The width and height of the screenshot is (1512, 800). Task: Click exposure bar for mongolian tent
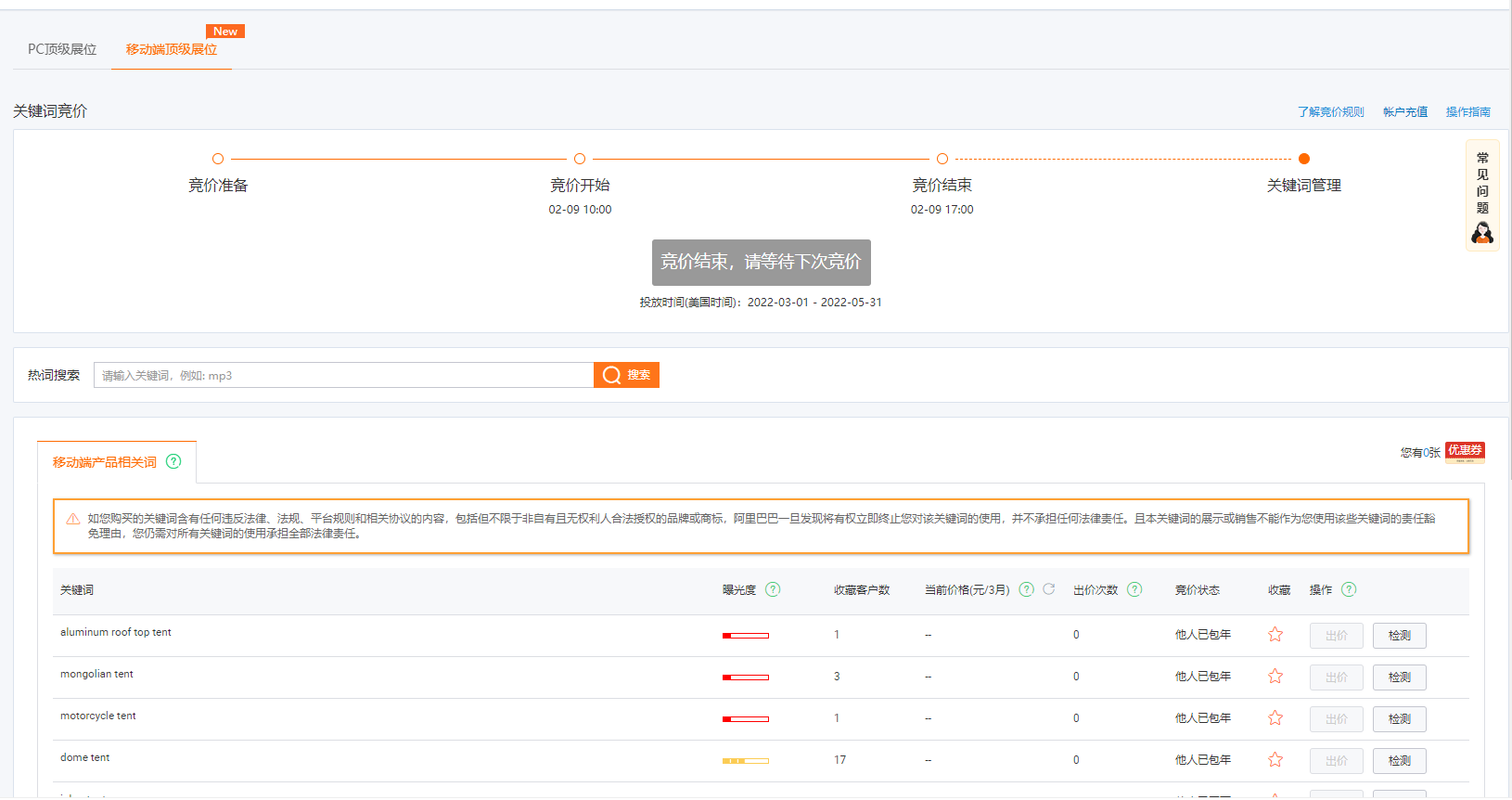coord(746,677)
